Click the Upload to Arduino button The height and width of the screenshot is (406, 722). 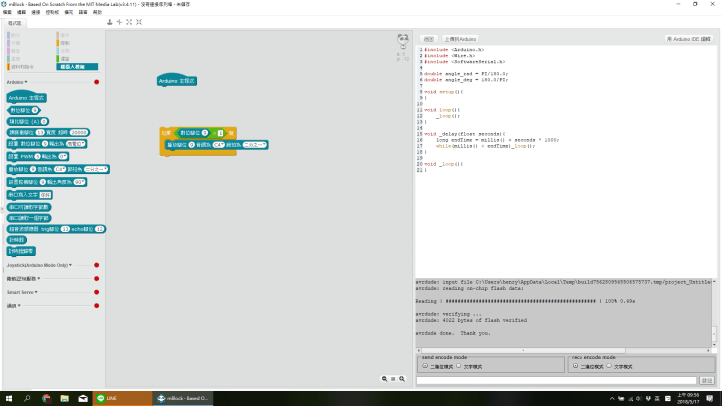tap(457, 38)
